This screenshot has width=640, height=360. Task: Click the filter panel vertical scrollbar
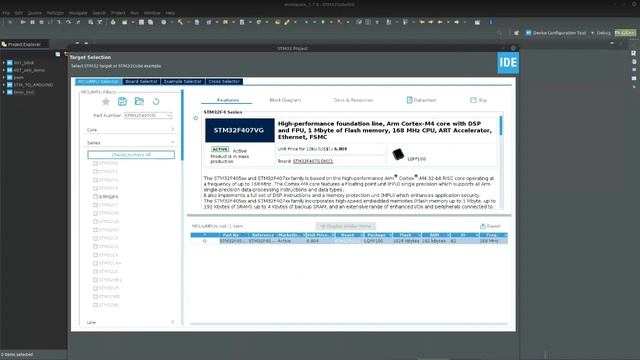click(x=182, y=125)
